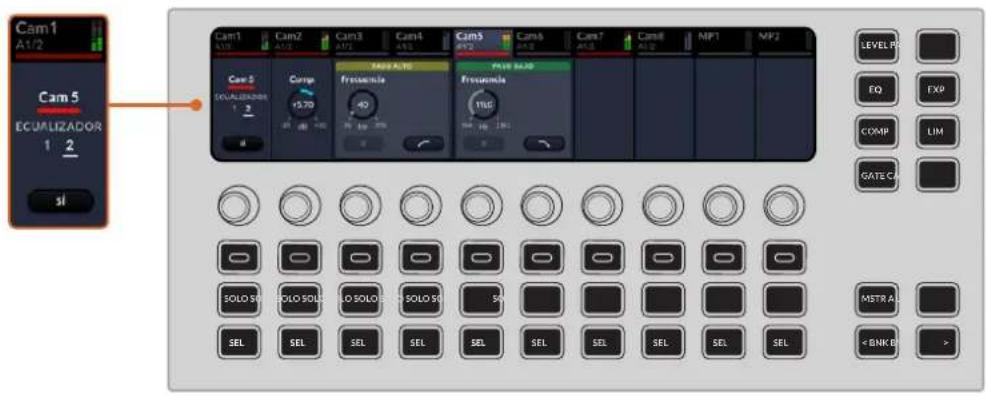Viewport: 987px width, 396px height.
Task: Click the rotary knob below the Cam1 column
Action: point(239,206)
